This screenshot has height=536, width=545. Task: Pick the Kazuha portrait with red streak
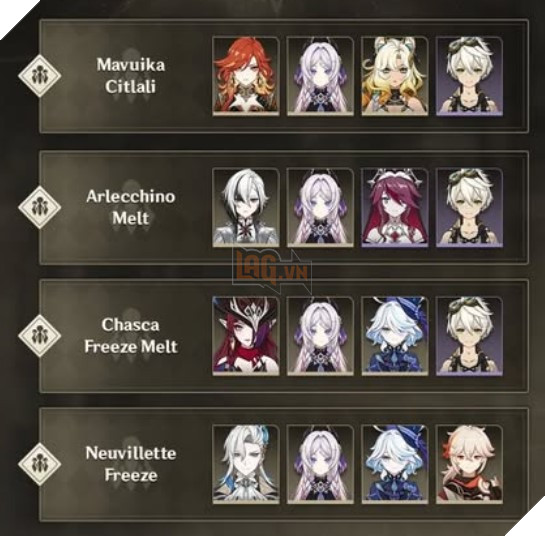[470, 464]
